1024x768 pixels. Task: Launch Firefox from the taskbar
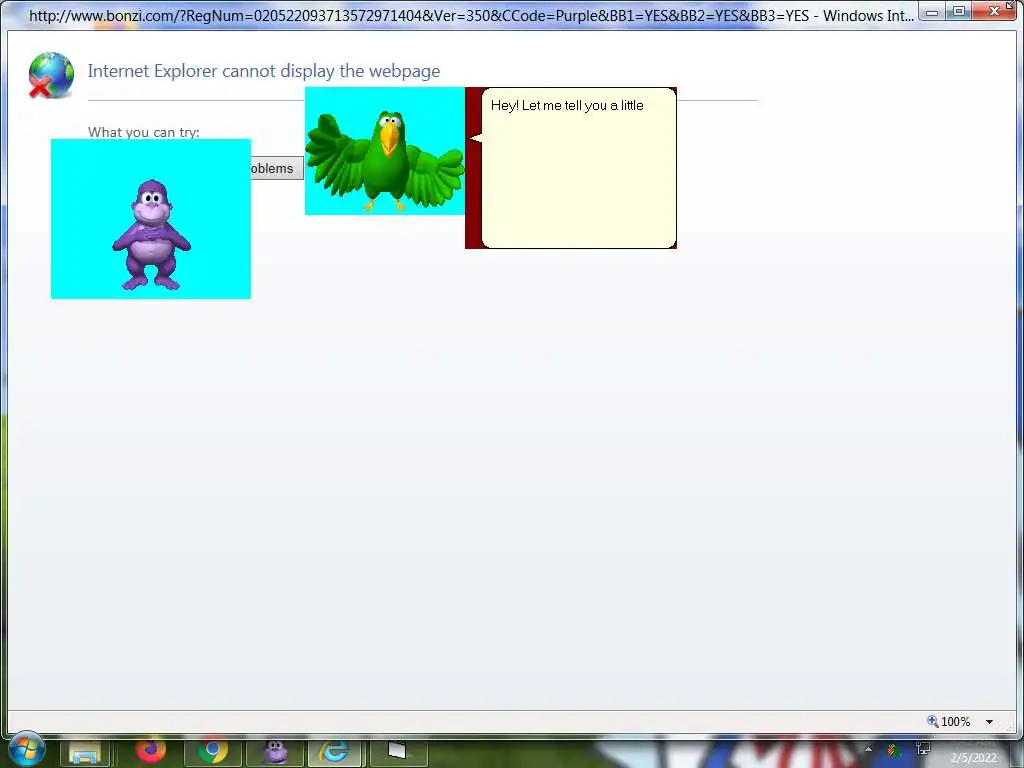pos(151,751)
